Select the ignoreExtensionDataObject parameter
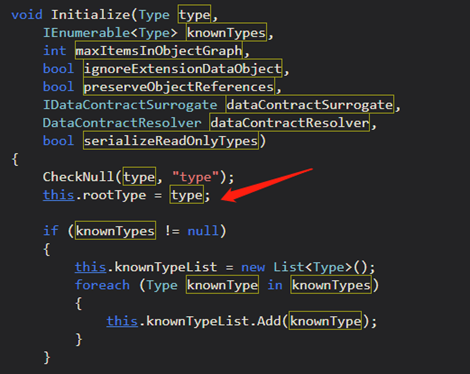This screenshot has width=470, height=374. tap(183, 68)
